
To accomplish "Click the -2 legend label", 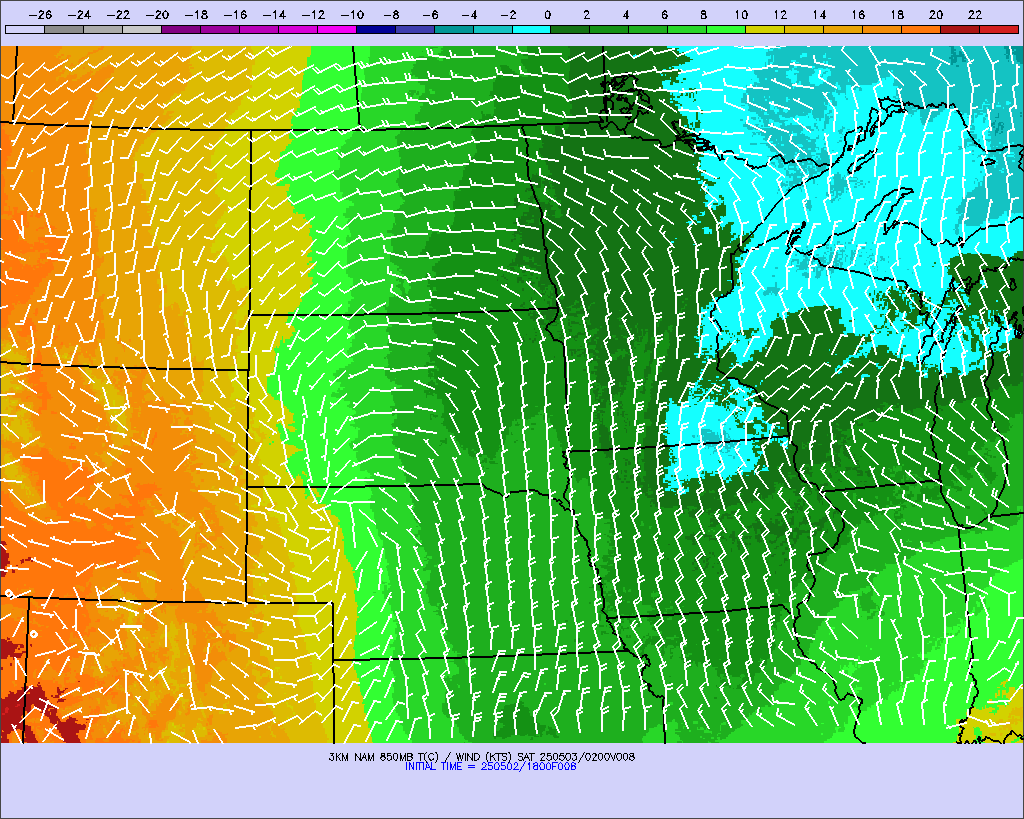I will 507,14.
